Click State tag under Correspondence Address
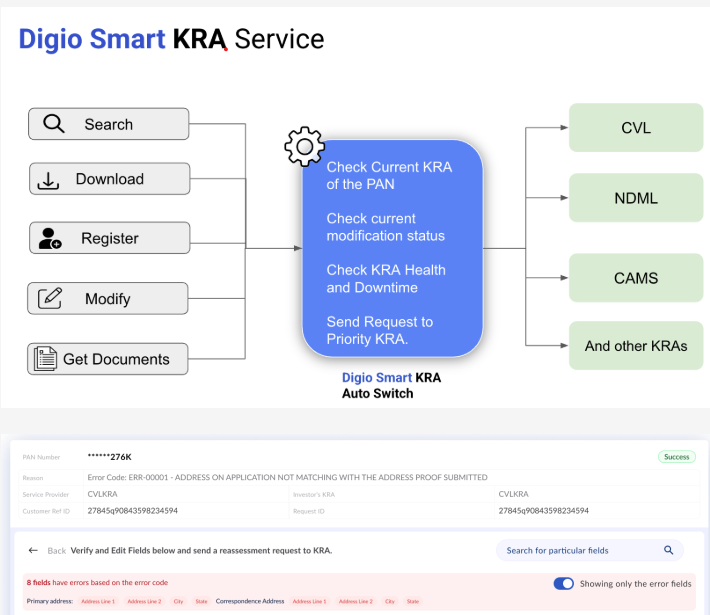The image size is (710, 615). coord(412,601)
